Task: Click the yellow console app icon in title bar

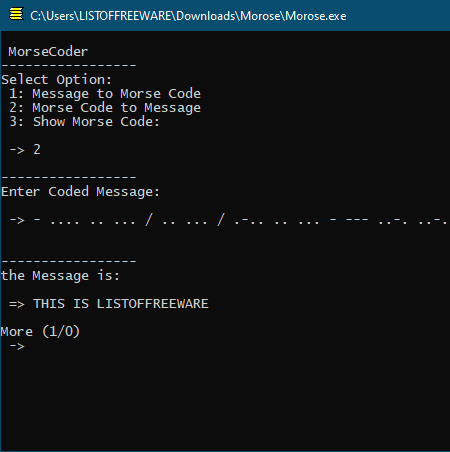Action: [16, 14]
